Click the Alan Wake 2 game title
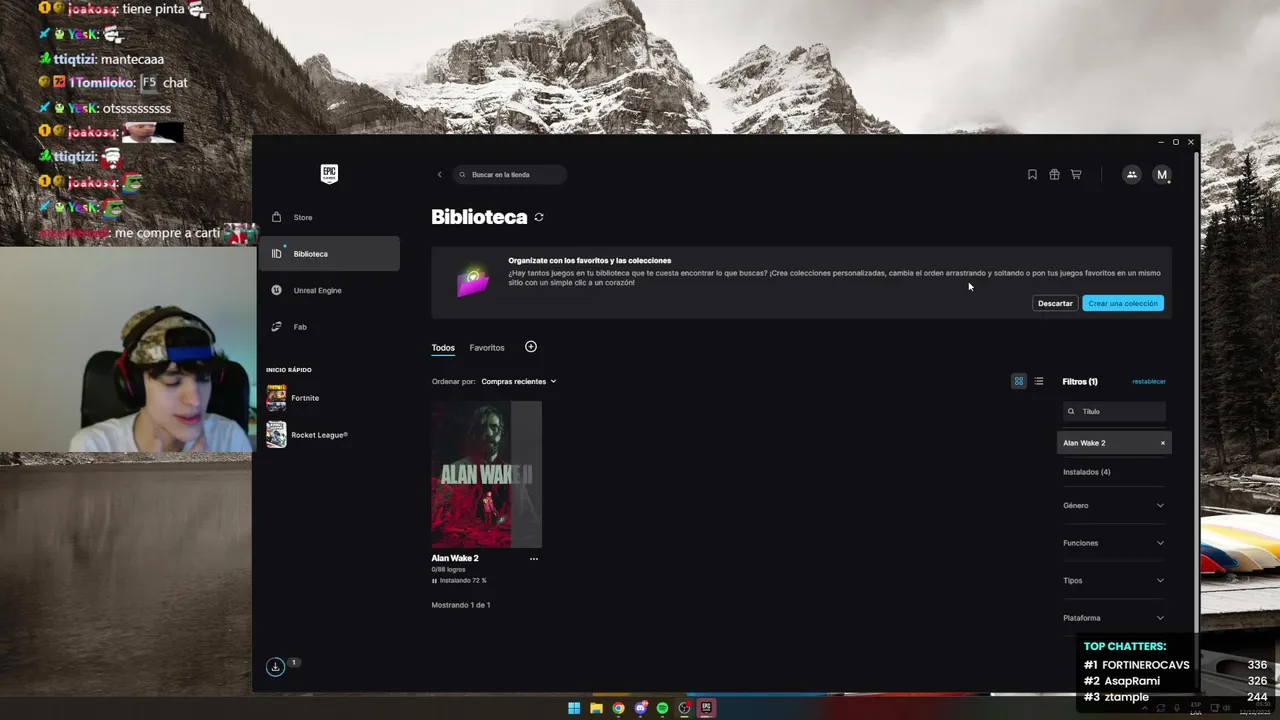Screen dimensions: 1280x720 (x=455, y=558)
